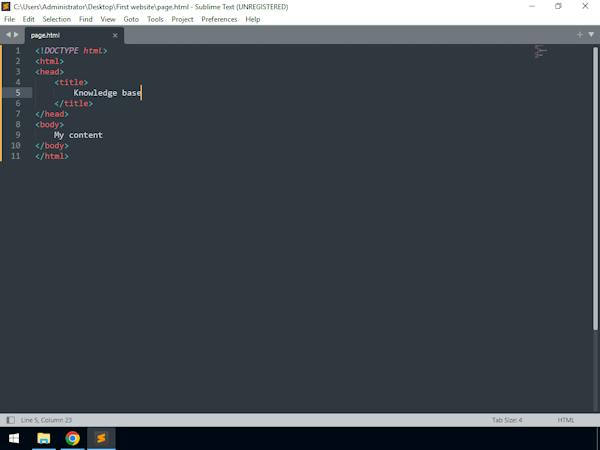This screenshot has height=450, width=600.
Task: Go to next tab with right arrow
Action: (x=16, y=35)
